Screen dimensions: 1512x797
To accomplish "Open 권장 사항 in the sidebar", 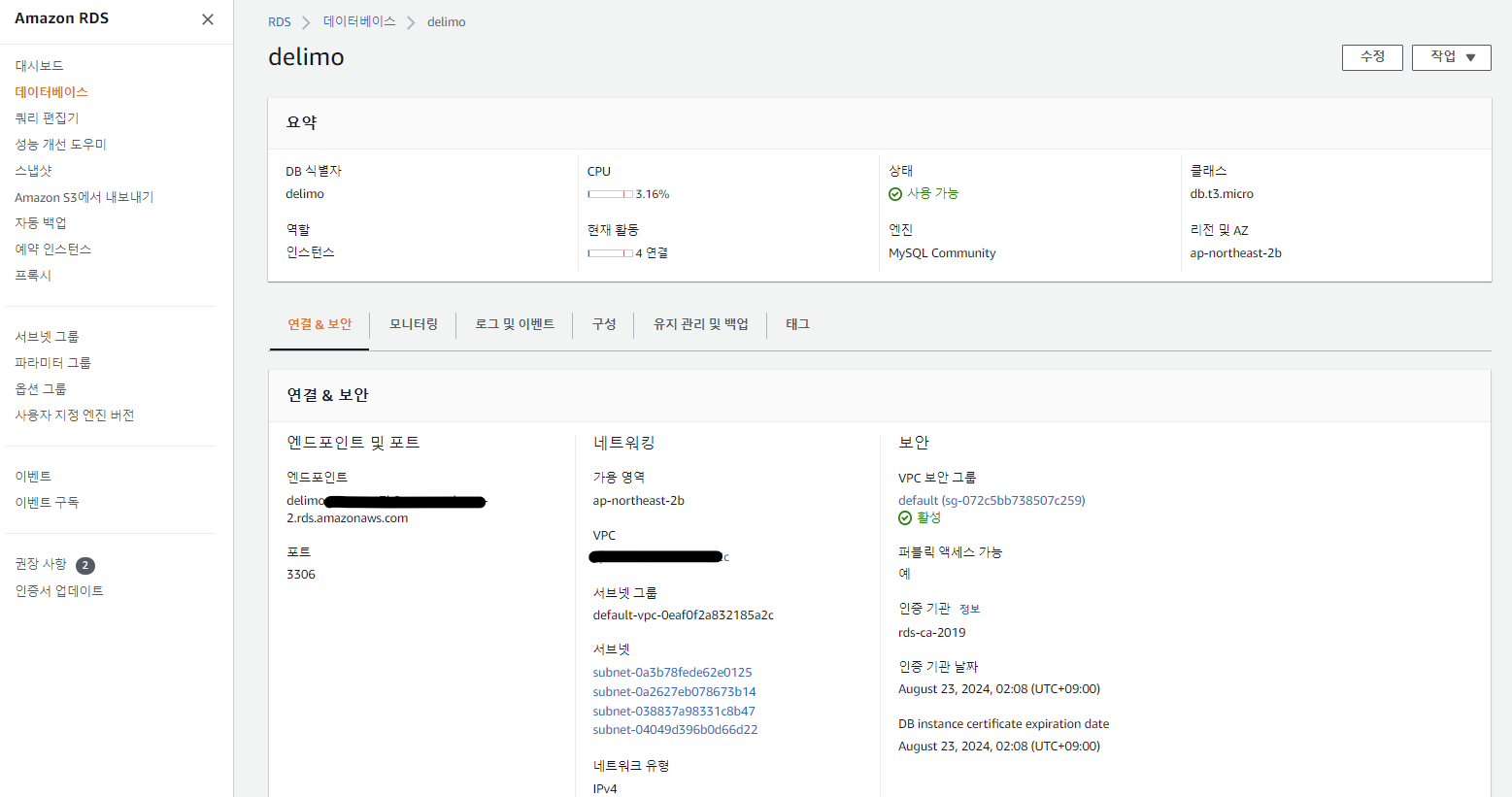I will [41, 564].
